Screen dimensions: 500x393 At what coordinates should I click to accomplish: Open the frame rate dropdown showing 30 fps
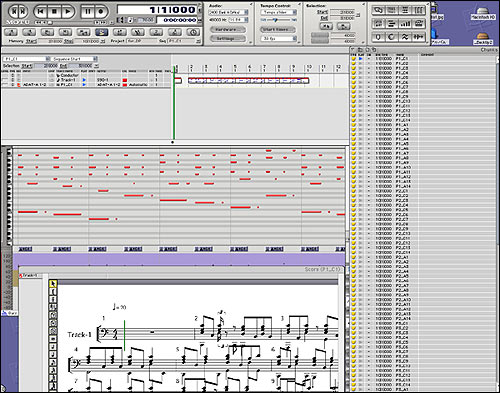pos(278,39)
